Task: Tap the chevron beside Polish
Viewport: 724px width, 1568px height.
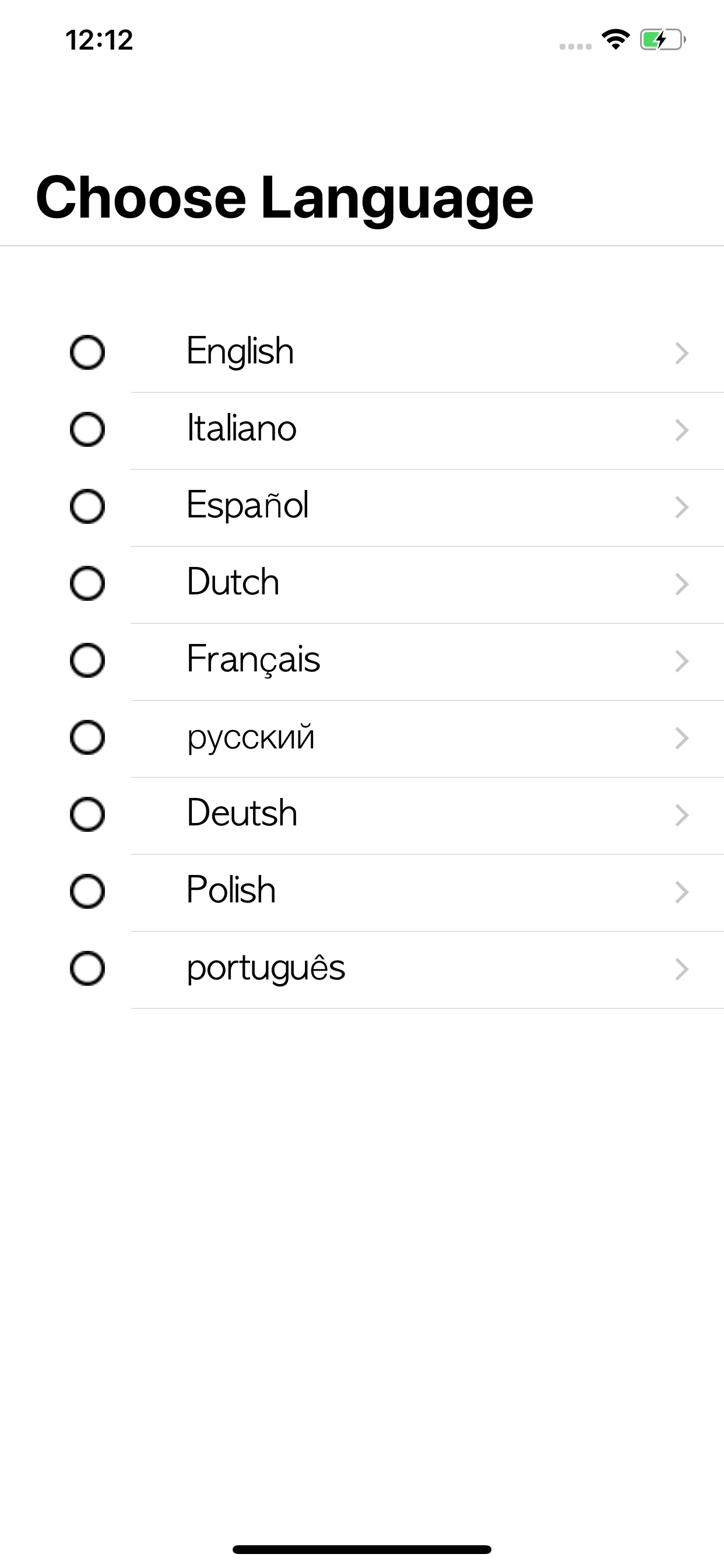Action: (x=681, y=892)
